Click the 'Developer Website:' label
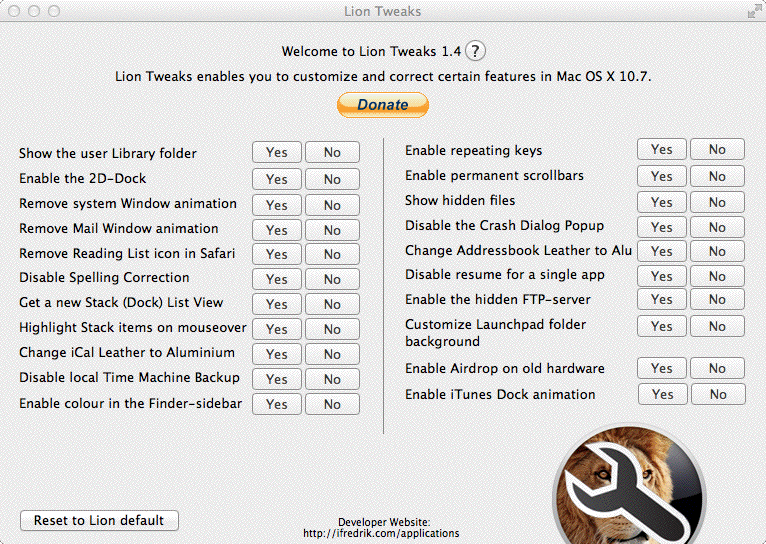This screenshot has height=544, width=766. [384, 522]
